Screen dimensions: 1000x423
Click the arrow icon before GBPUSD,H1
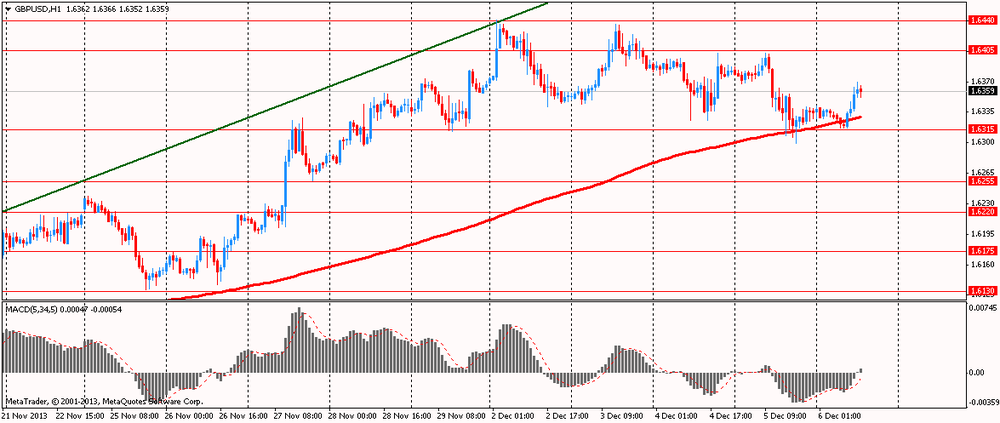7,11
